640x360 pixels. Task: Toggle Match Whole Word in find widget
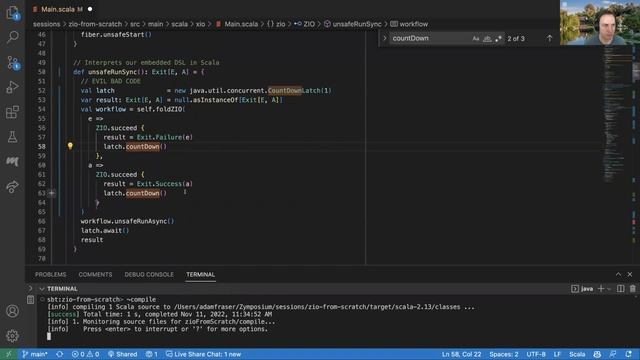click(487, 38)
